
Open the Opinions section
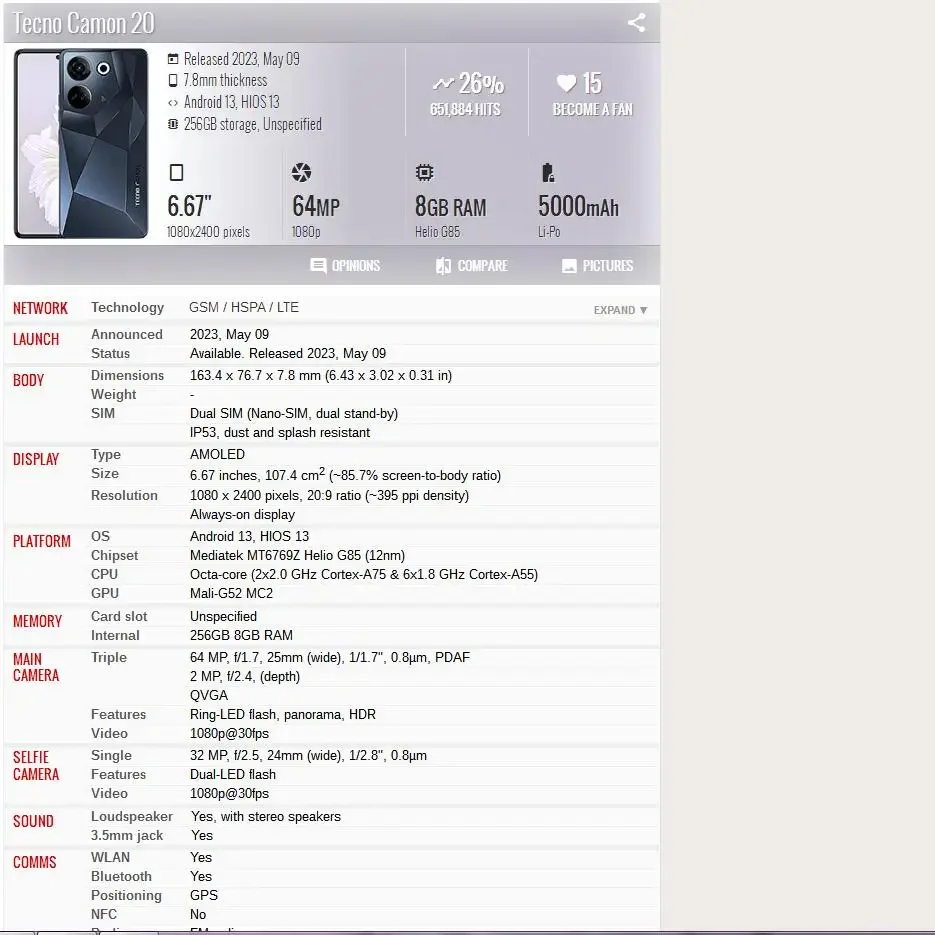pyautogui.click(x=345, y=265)
